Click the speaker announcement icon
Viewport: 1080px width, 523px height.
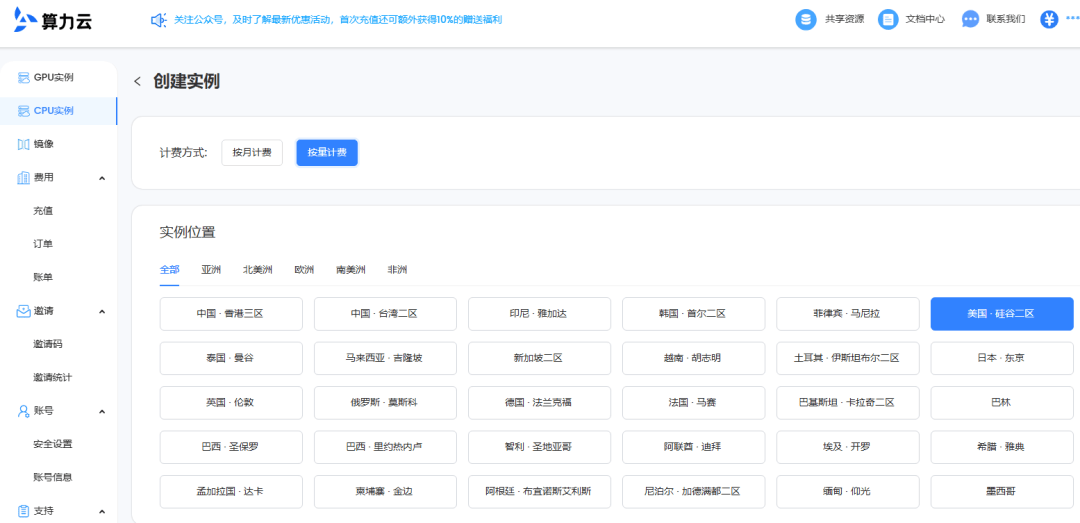pyautogui.click(x=158, y=20)
